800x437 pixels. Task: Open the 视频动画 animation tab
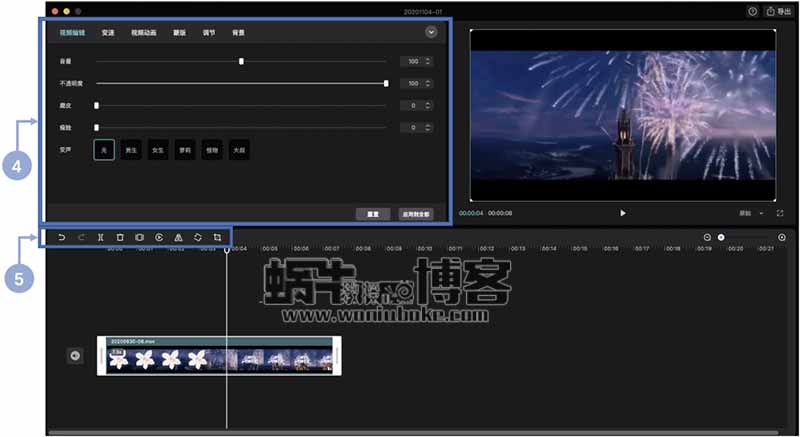click(x=143, y=33)
